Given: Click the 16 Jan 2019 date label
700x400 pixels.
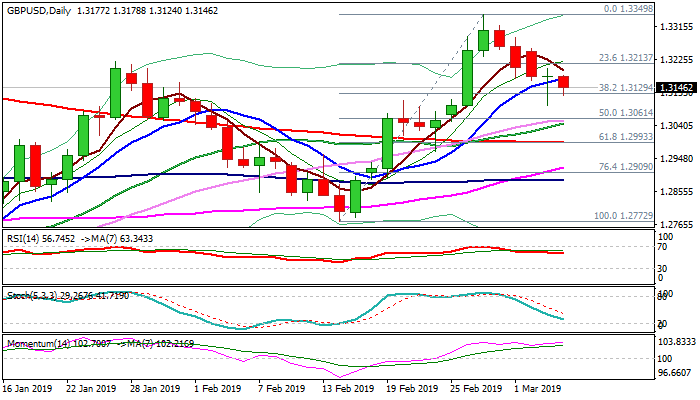Looking at the screenshot, I should click(29, 388).
